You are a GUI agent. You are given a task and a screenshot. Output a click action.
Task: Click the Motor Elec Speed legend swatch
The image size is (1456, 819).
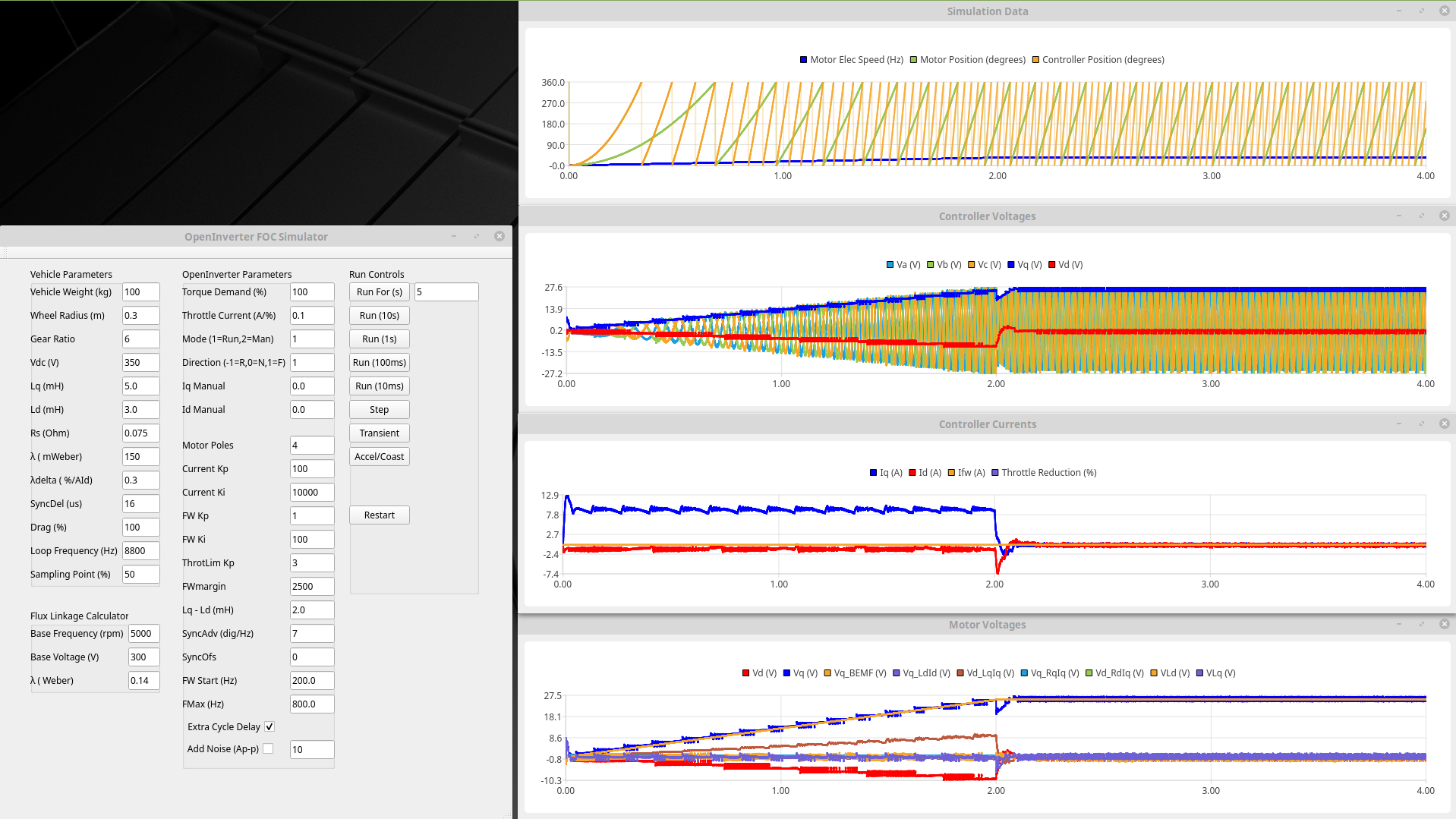point(803,60)
